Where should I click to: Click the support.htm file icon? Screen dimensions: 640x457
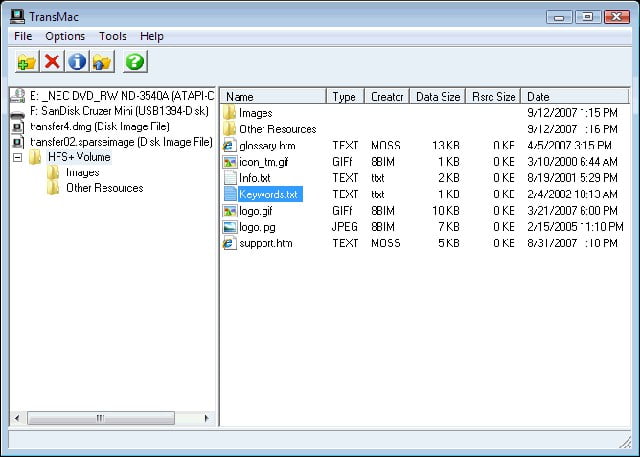pos(230,243)
